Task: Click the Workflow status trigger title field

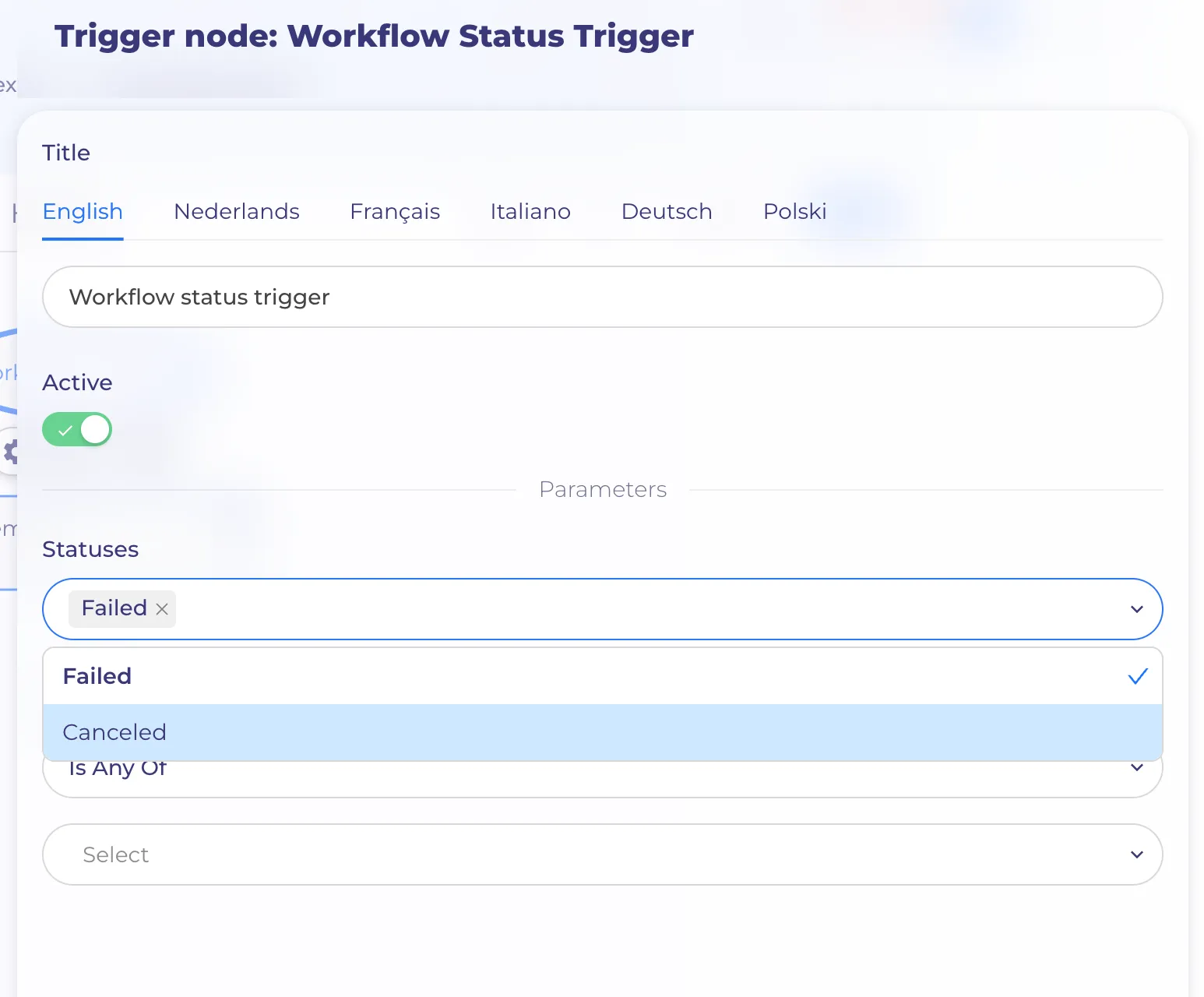Action: coord(602,297)
